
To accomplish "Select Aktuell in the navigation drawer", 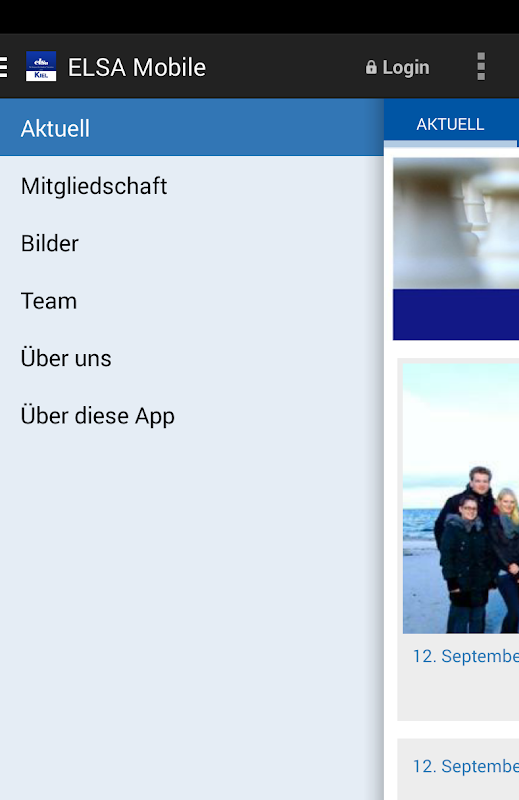I will pyautogui.click(x=192, y=128).
